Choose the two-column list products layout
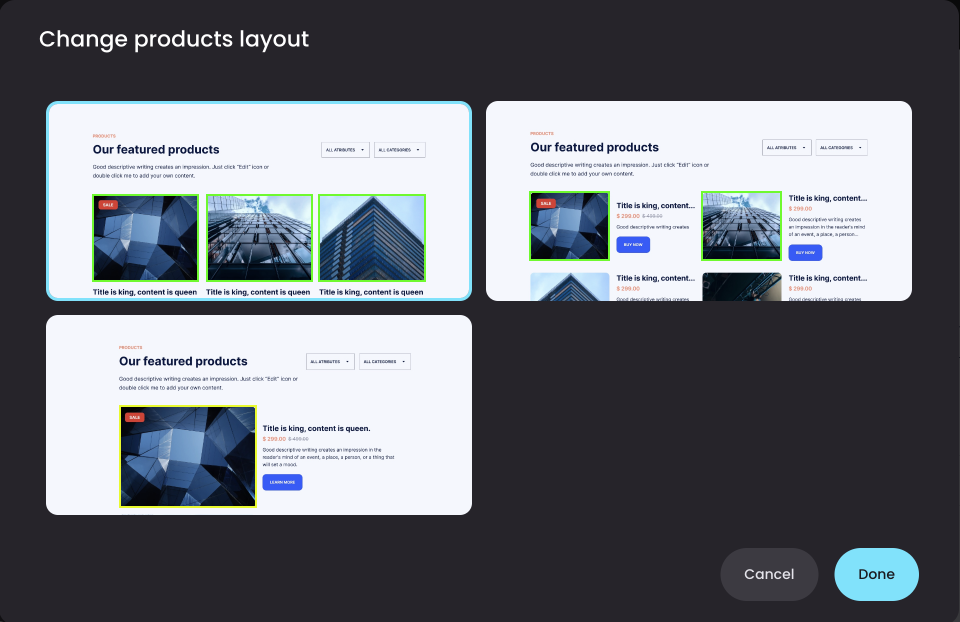Image resolution: width=960 pixels, height=622 pixels. (x=699, y=201)
